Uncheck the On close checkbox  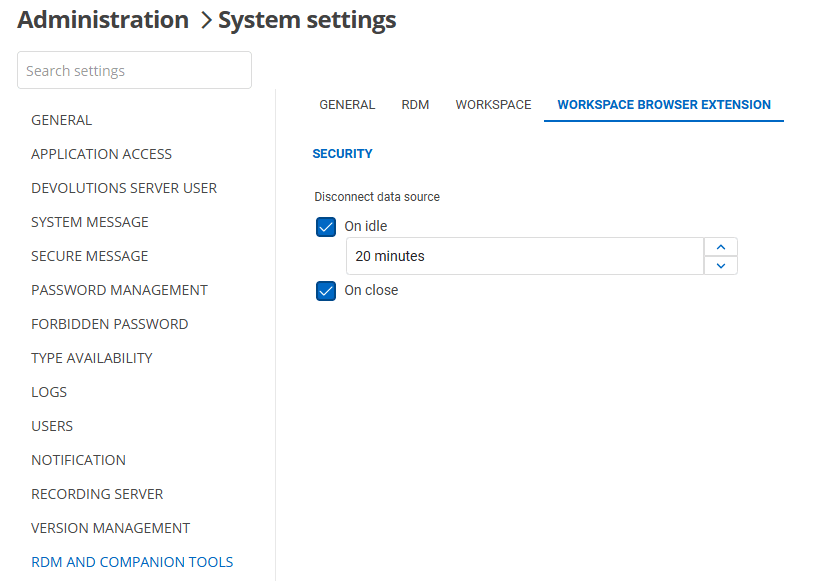[x=325, y=290]
